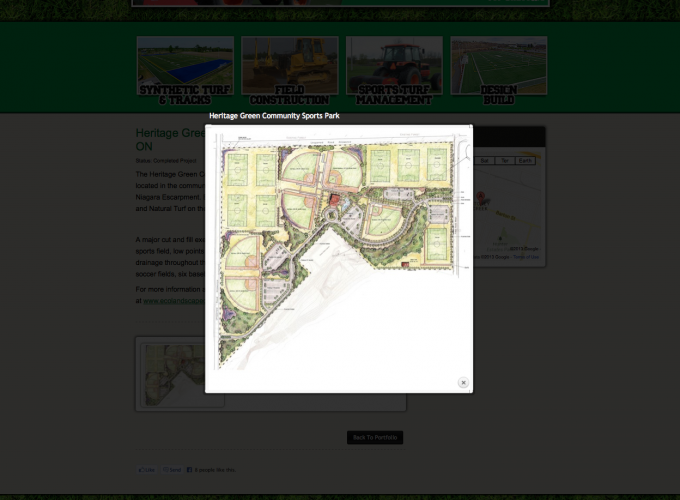The width and height of the screenshot is (680, 500).
Task: Switch map to Ter view
Action: 505,160
